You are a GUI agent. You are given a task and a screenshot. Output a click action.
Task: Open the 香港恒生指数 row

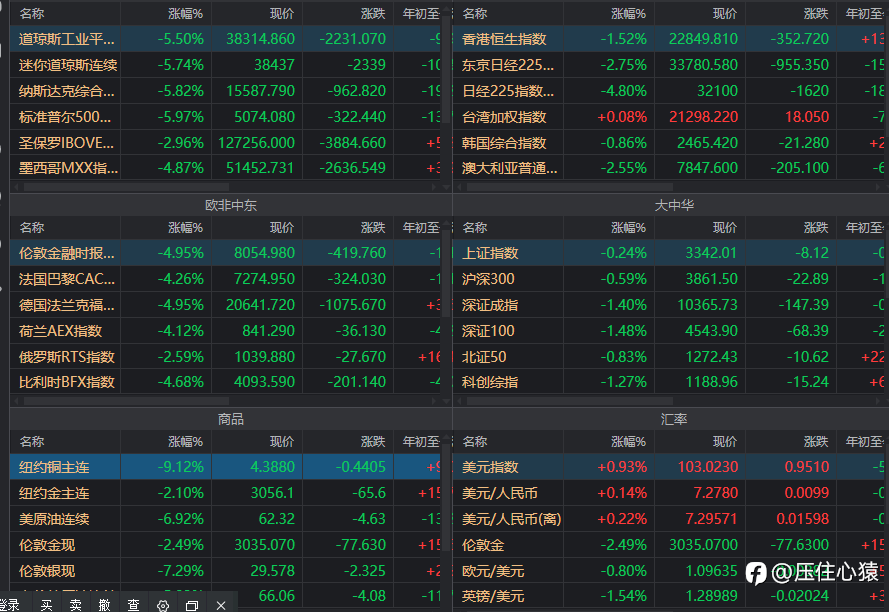[505, 39]
